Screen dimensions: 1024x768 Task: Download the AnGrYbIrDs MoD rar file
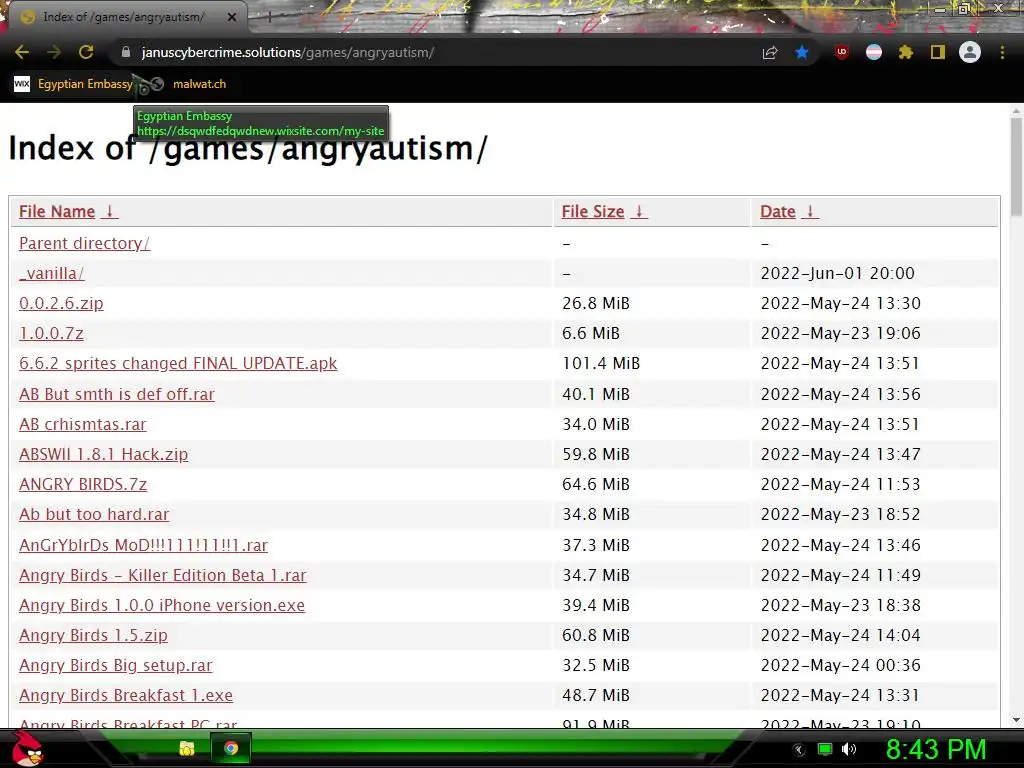144,545
